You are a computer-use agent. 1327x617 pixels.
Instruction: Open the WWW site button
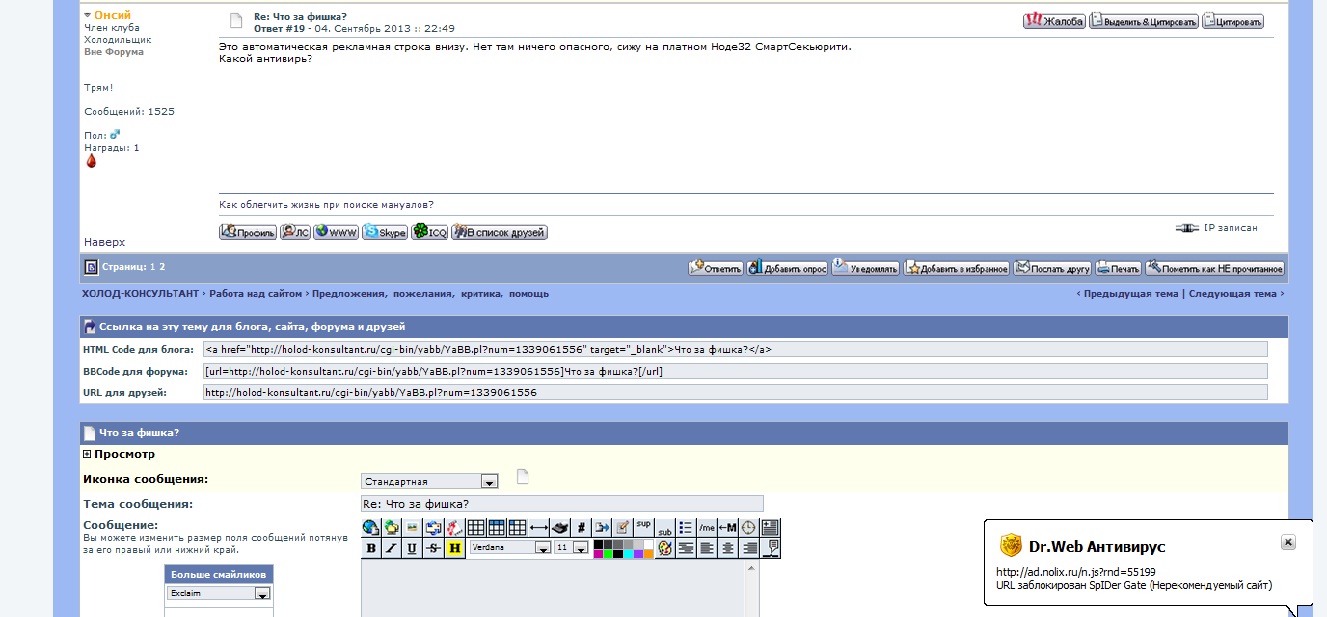tap(336, 232)
